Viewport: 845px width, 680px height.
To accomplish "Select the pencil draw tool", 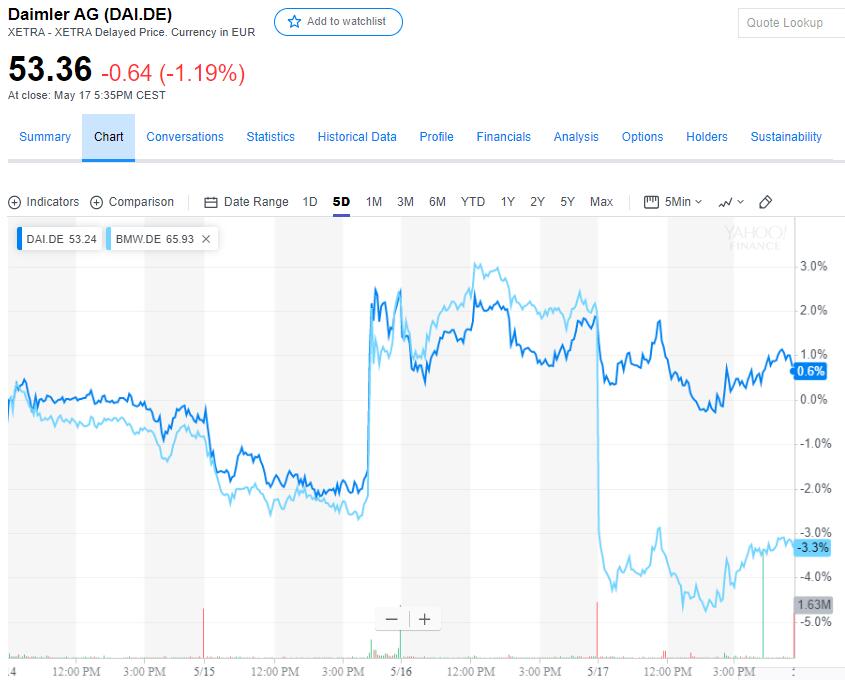I will point(766,202).
